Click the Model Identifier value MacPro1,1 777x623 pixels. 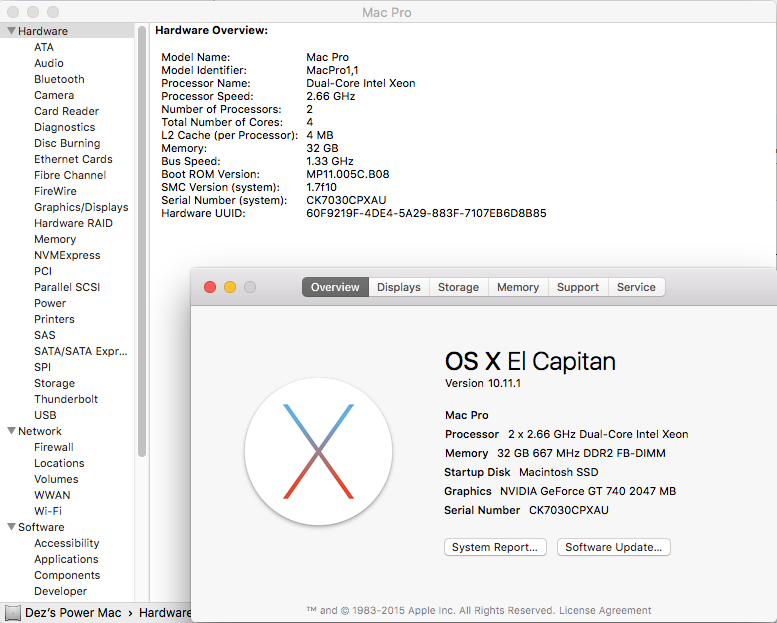pos(332,70)
